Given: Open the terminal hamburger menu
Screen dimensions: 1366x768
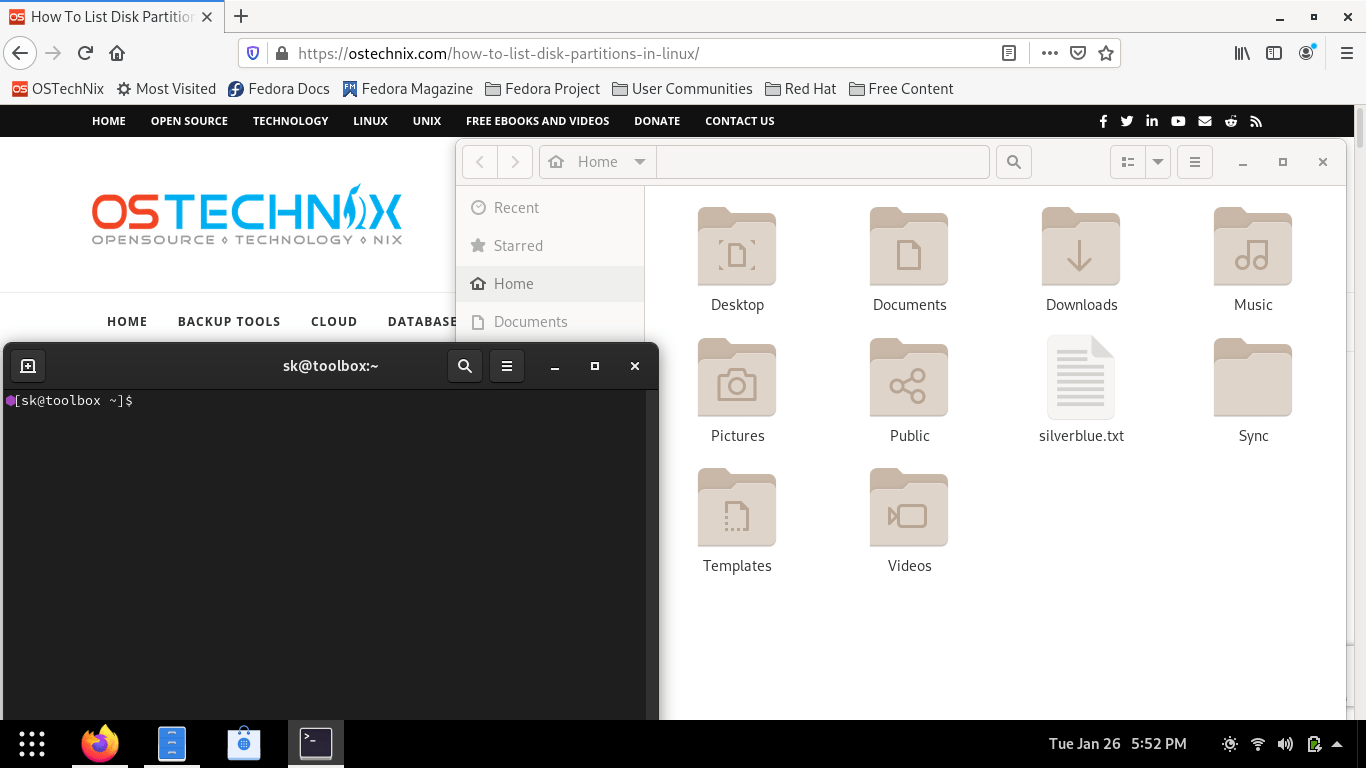Looking at the screenshot, I should (507, 365).
